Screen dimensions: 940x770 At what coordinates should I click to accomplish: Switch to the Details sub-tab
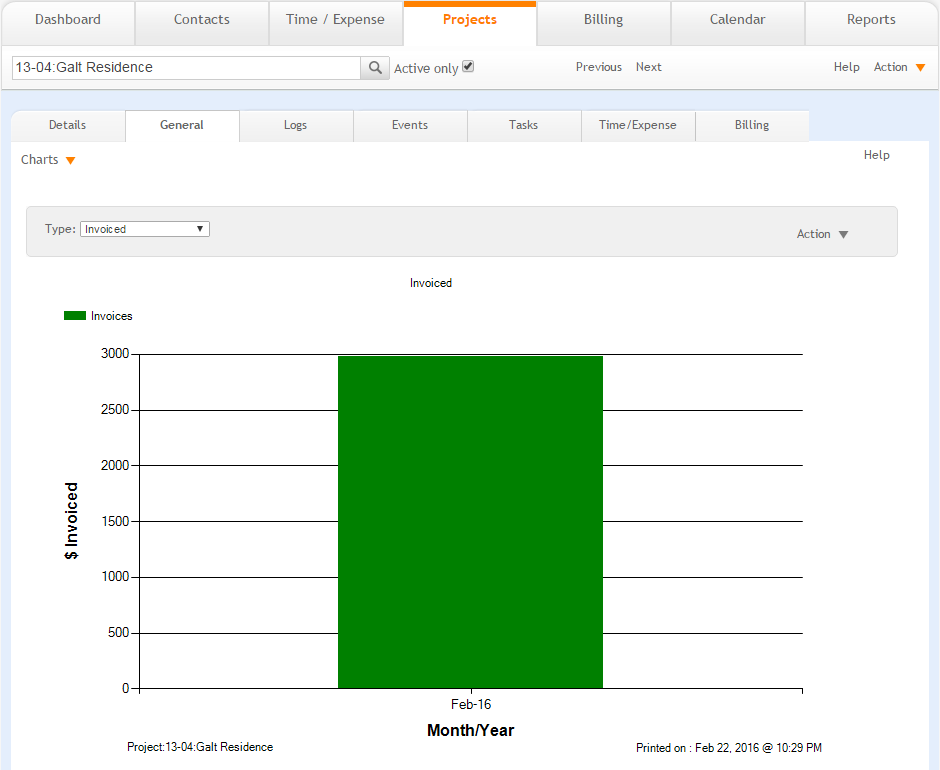[68, 125]
